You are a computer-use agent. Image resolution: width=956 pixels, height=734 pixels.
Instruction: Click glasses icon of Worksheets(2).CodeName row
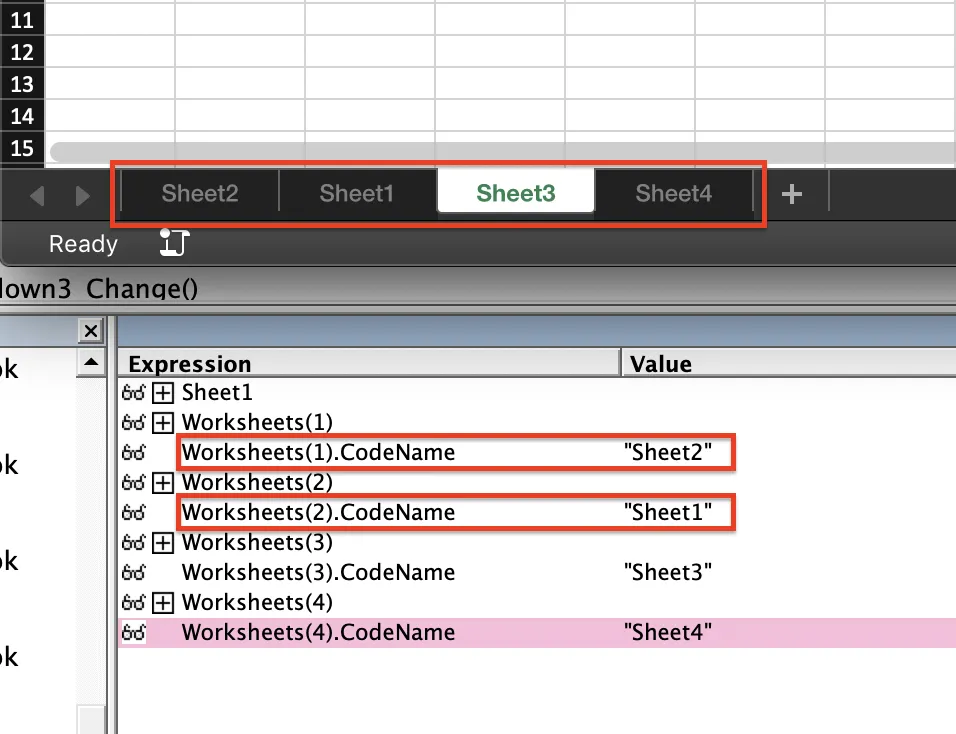click(134, 512)
